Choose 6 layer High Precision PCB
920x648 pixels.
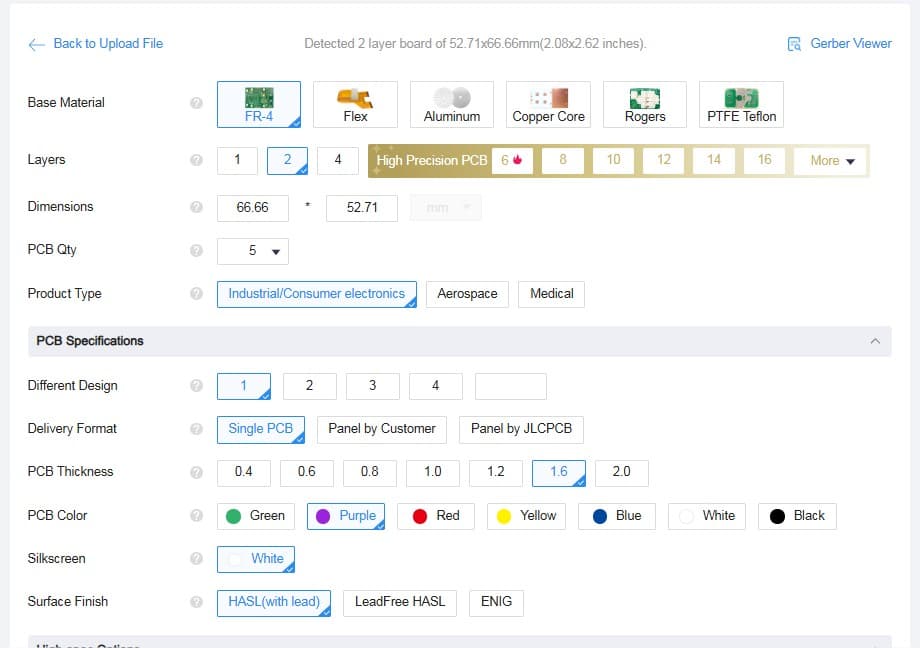coord(512,160)
